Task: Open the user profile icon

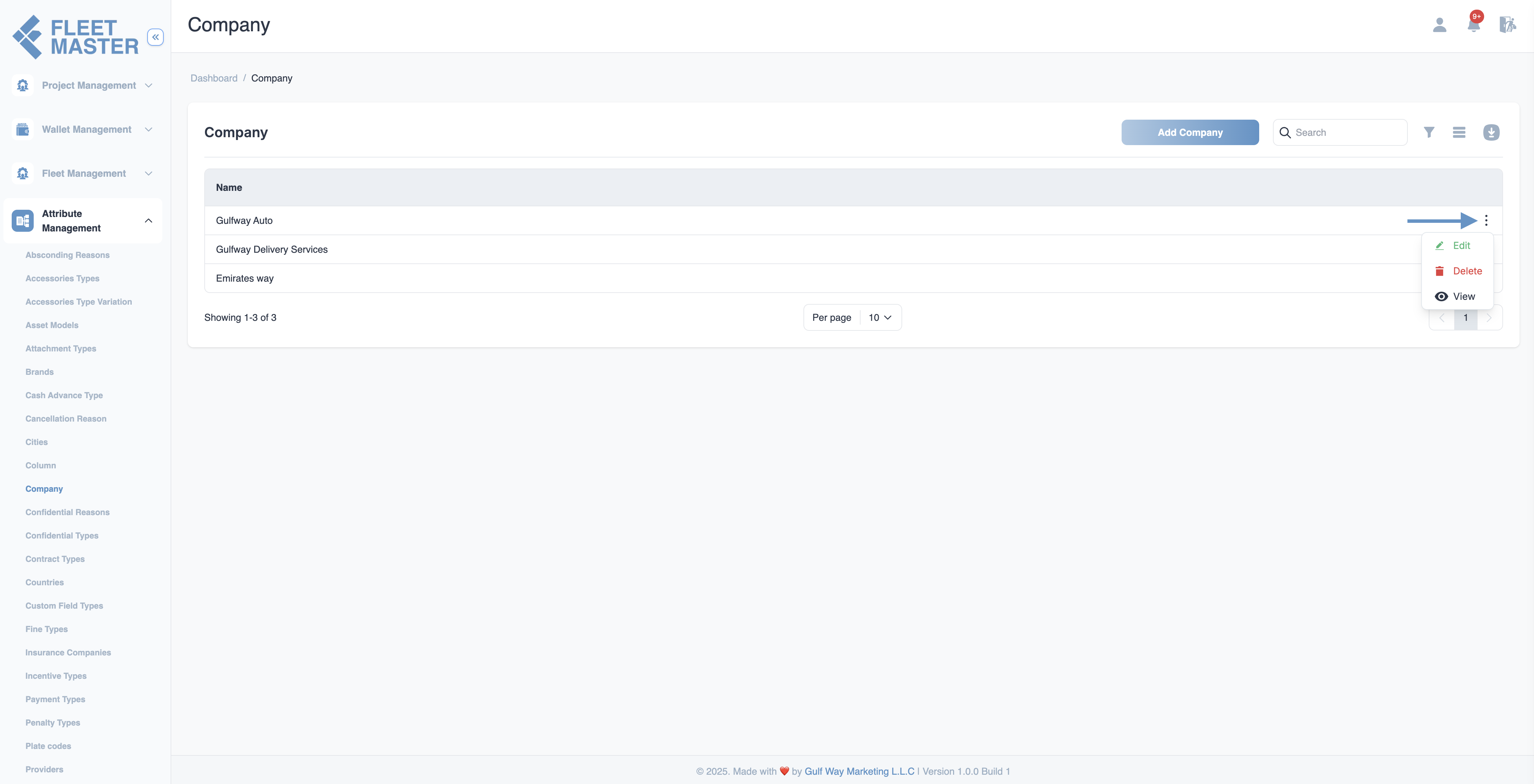Action: [x=1439, y=25]
